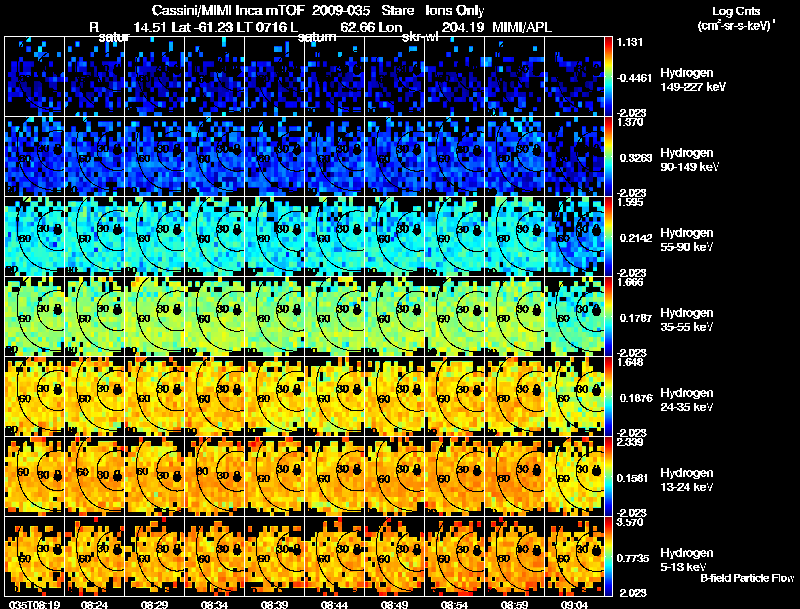Click the colorbar maximum value '1.131'
Viewport: 800px width, 609px height.
click(630, 42)
